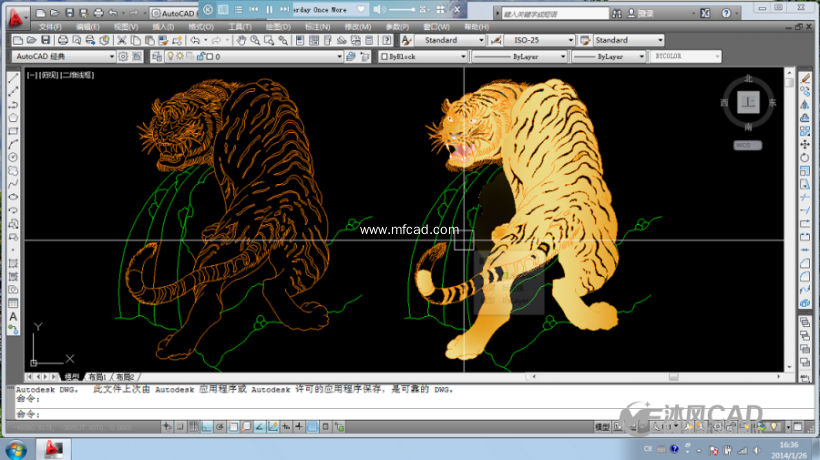The height and width of the screenshot is (460, 820).
Task: Switch to the 布局1 layout tab
Action: click(x=97, y=377)
